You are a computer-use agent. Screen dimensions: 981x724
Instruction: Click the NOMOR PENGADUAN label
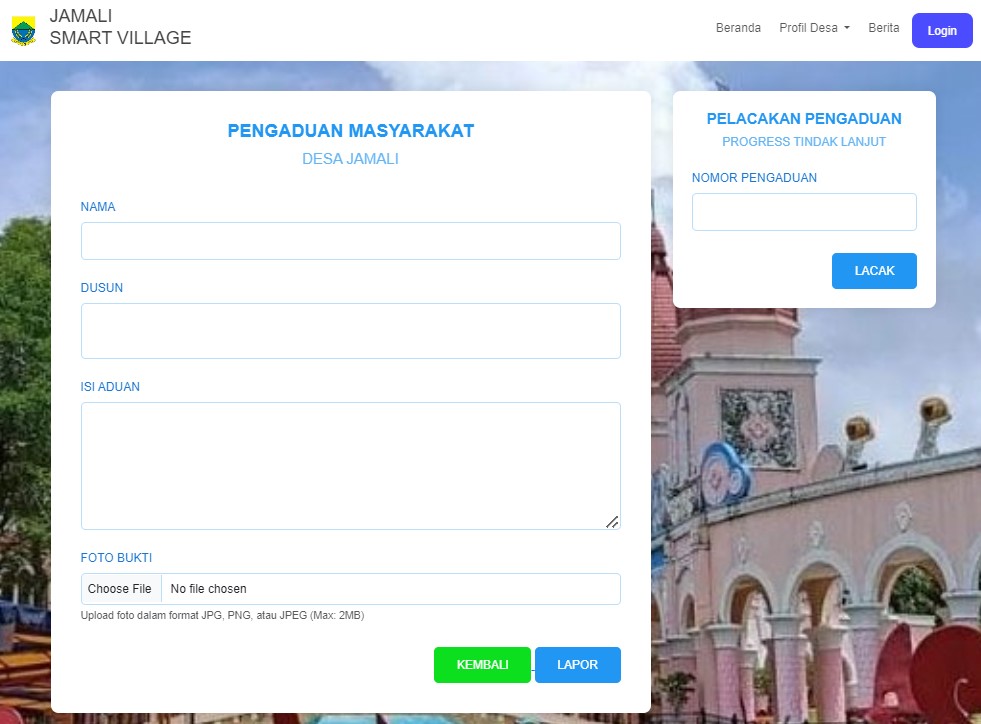point(754,178)
